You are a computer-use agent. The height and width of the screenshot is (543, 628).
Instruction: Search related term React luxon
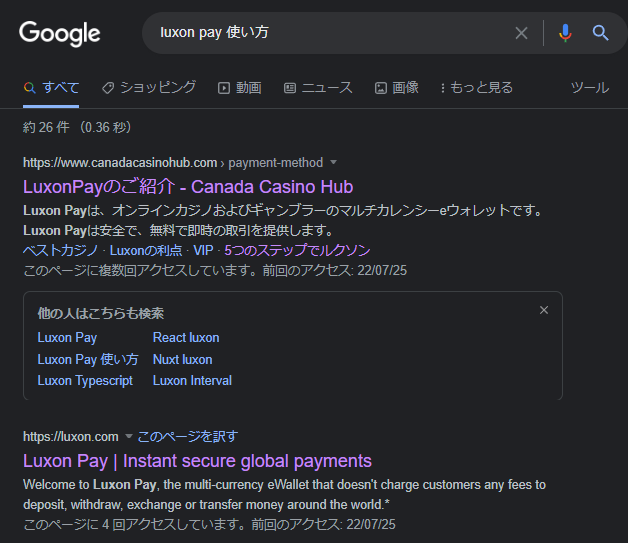(186, 338)
